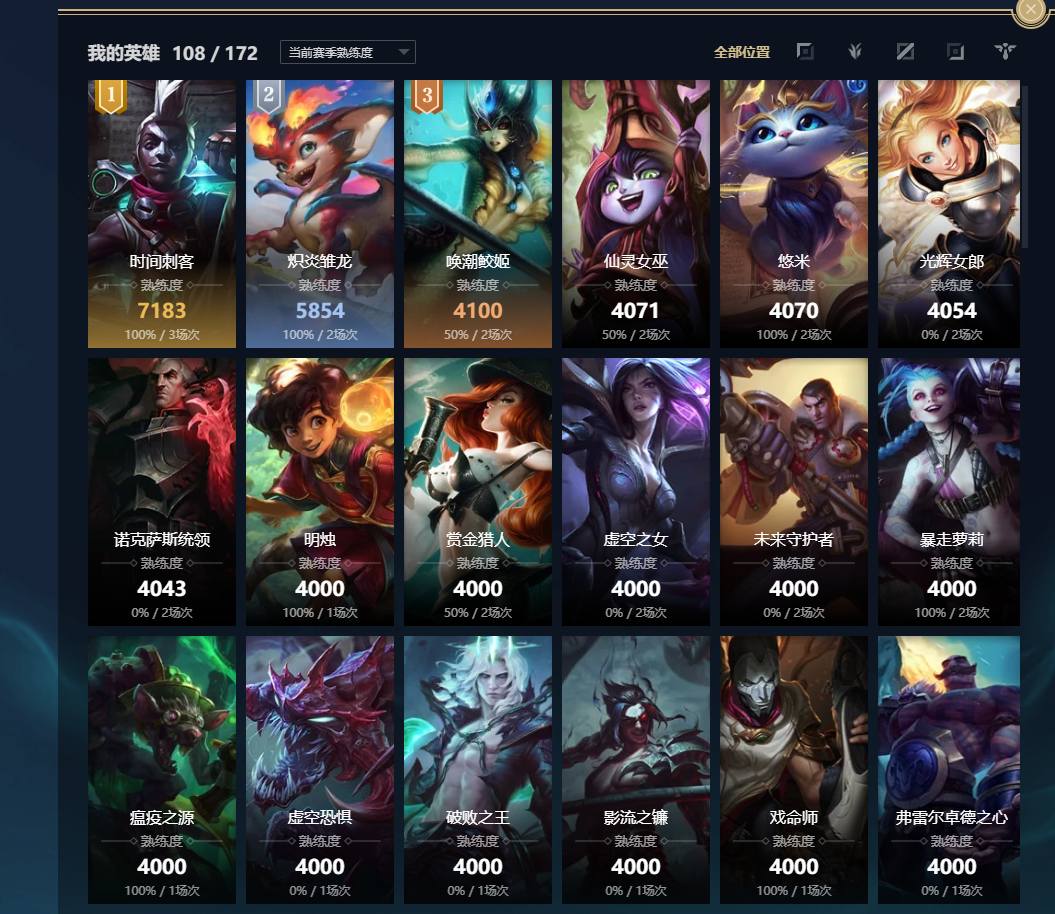The height and width of the screenshot is (914, 1055).
Task: Filter champions by Bottom lane icon
Action: coord(955,52)
